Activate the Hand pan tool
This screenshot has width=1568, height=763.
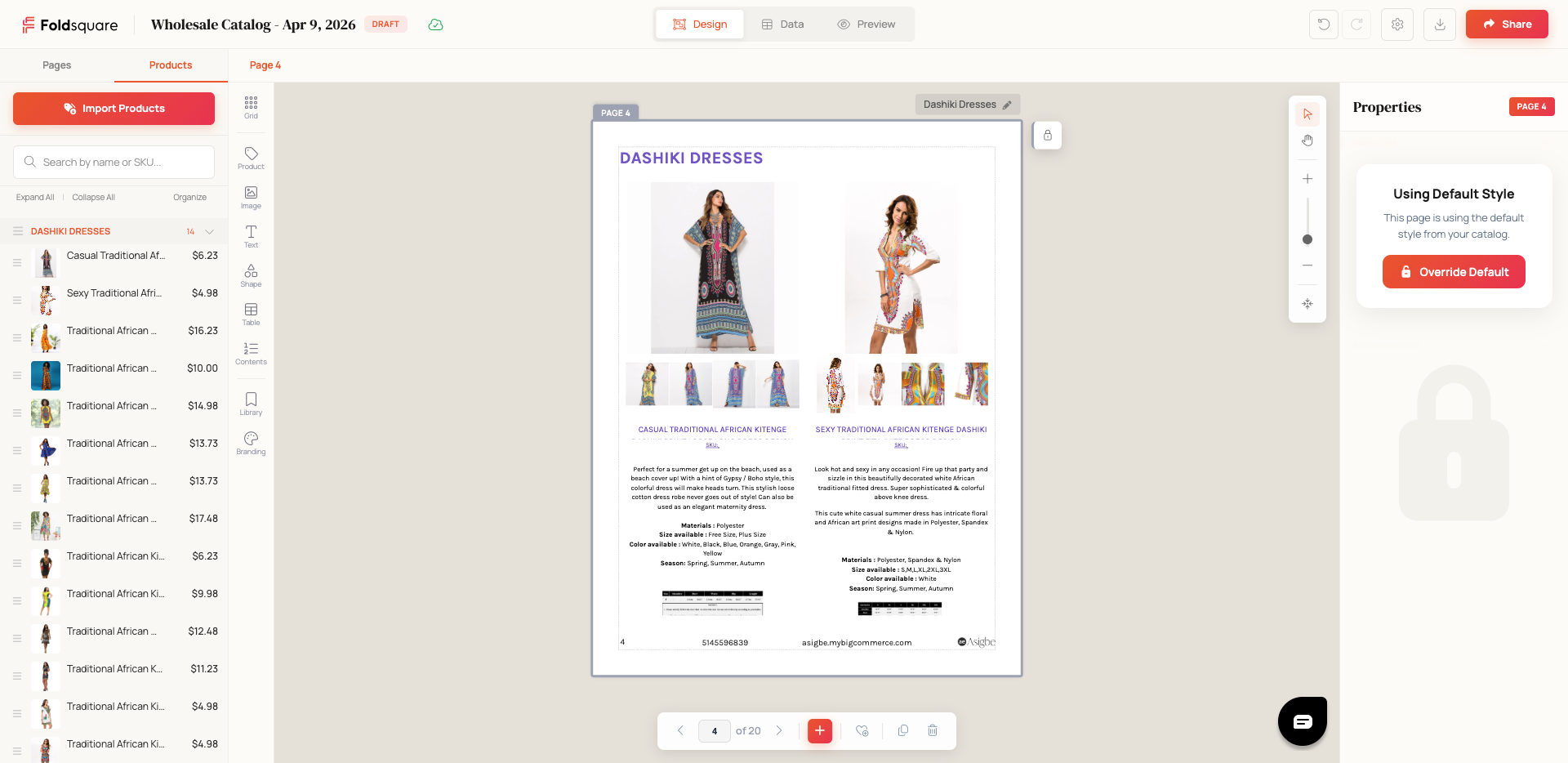click(x=1307, y=140)
